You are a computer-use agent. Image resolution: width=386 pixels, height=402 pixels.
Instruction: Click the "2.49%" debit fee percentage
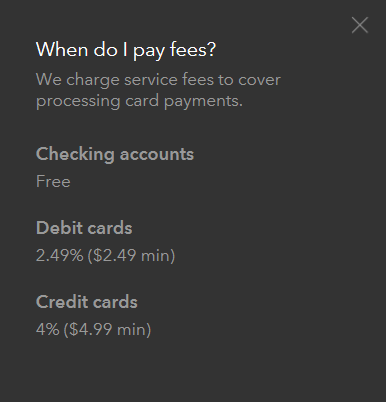(60, 256)
